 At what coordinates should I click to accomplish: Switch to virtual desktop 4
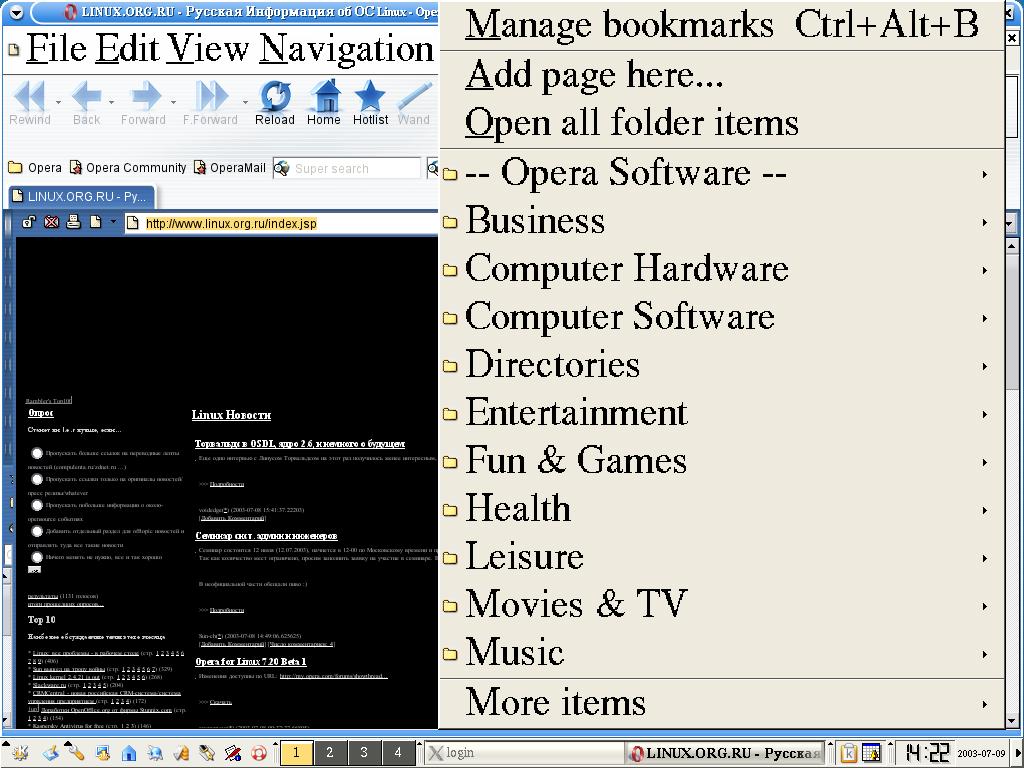pos(398,752)
